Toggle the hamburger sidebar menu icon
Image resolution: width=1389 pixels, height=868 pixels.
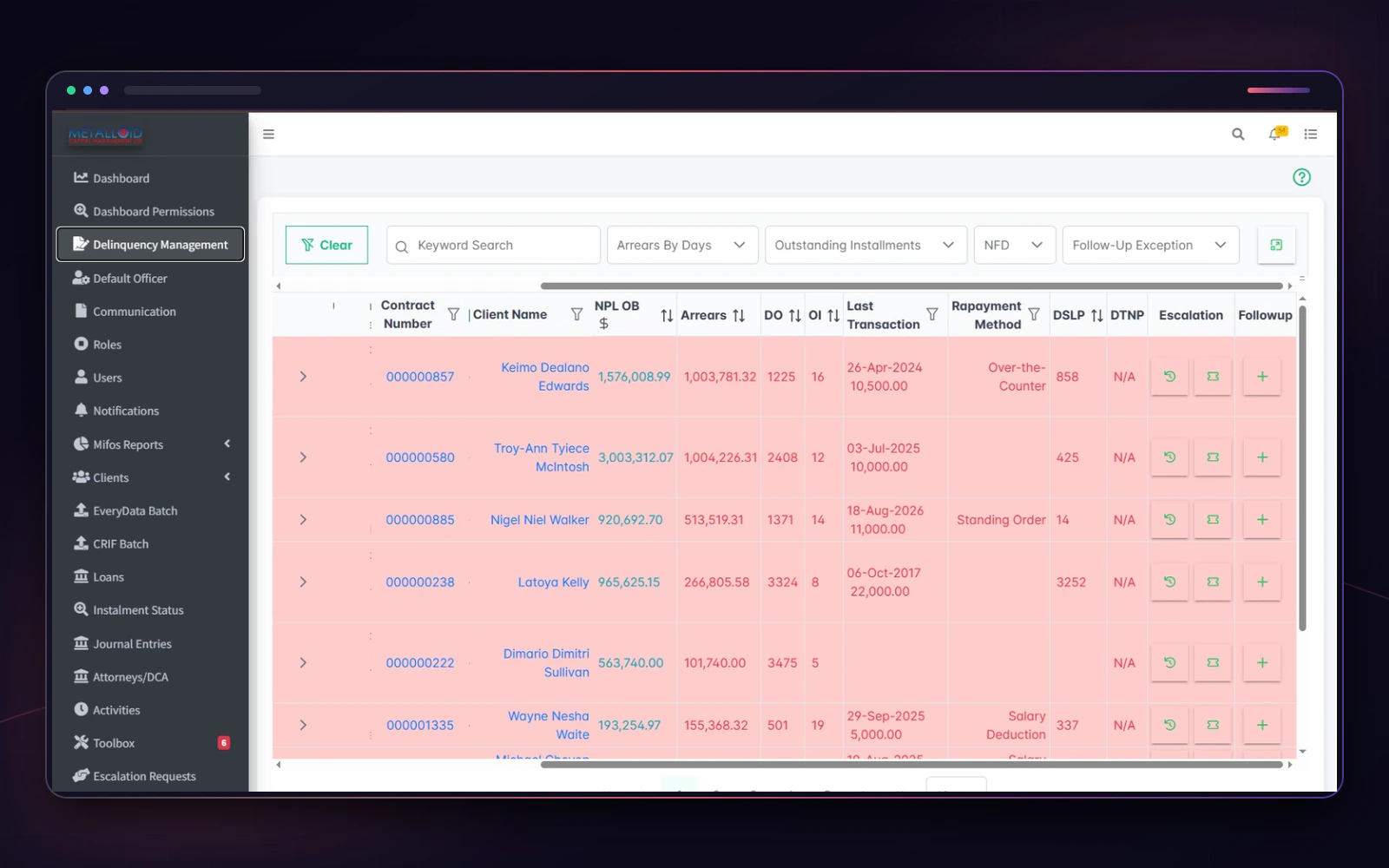(x=268, y=134)
